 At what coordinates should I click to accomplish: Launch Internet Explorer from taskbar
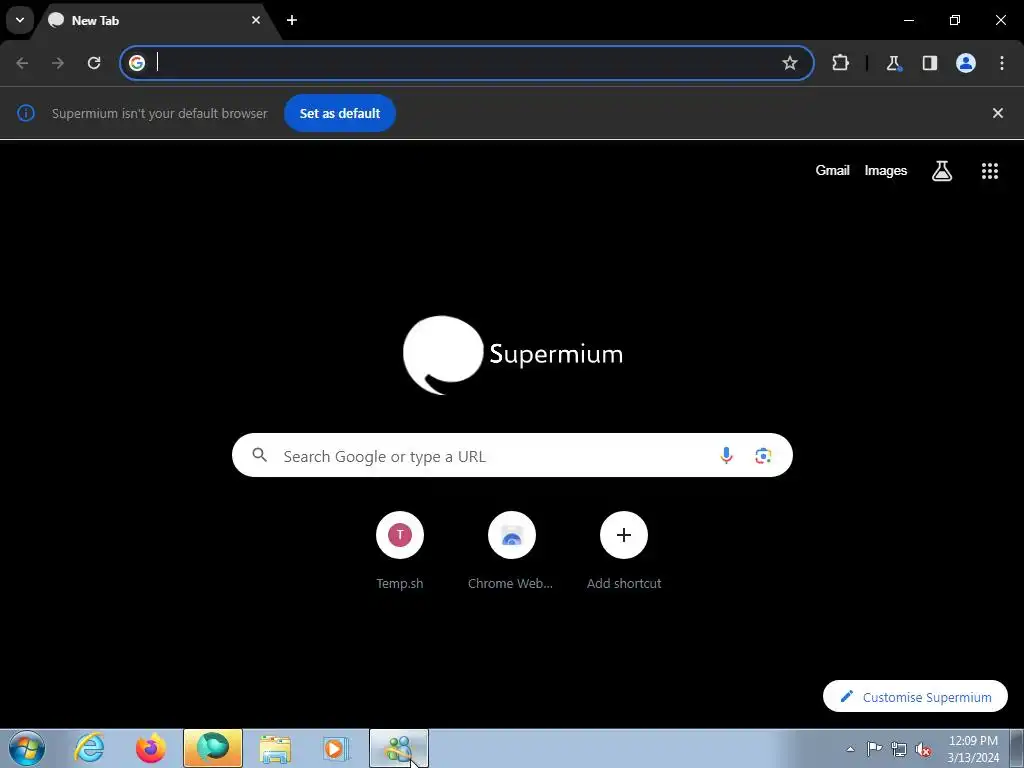[x=89, y=748]
